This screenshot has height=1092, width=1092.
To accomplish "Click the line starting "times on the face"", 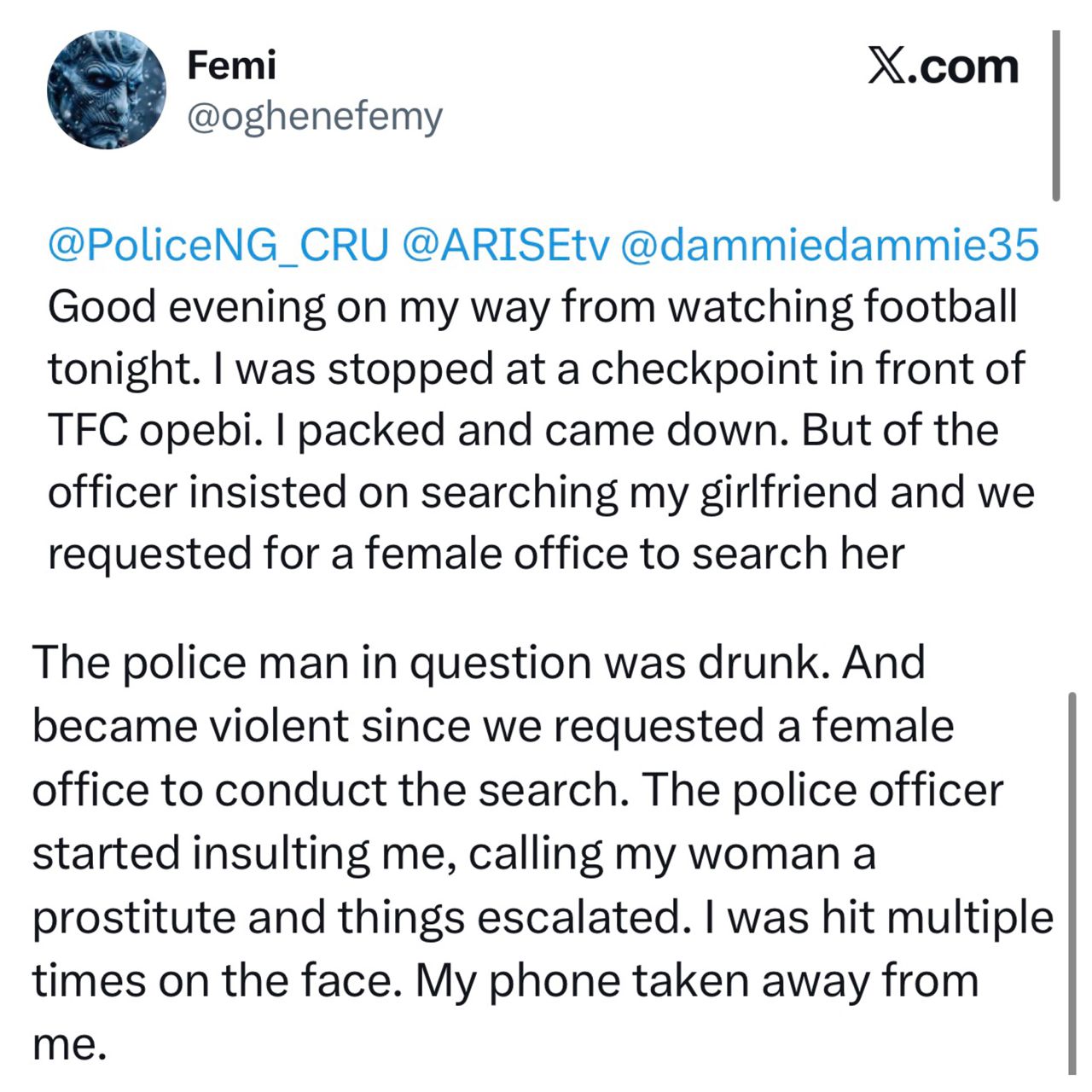I will [x=505, y=980].
